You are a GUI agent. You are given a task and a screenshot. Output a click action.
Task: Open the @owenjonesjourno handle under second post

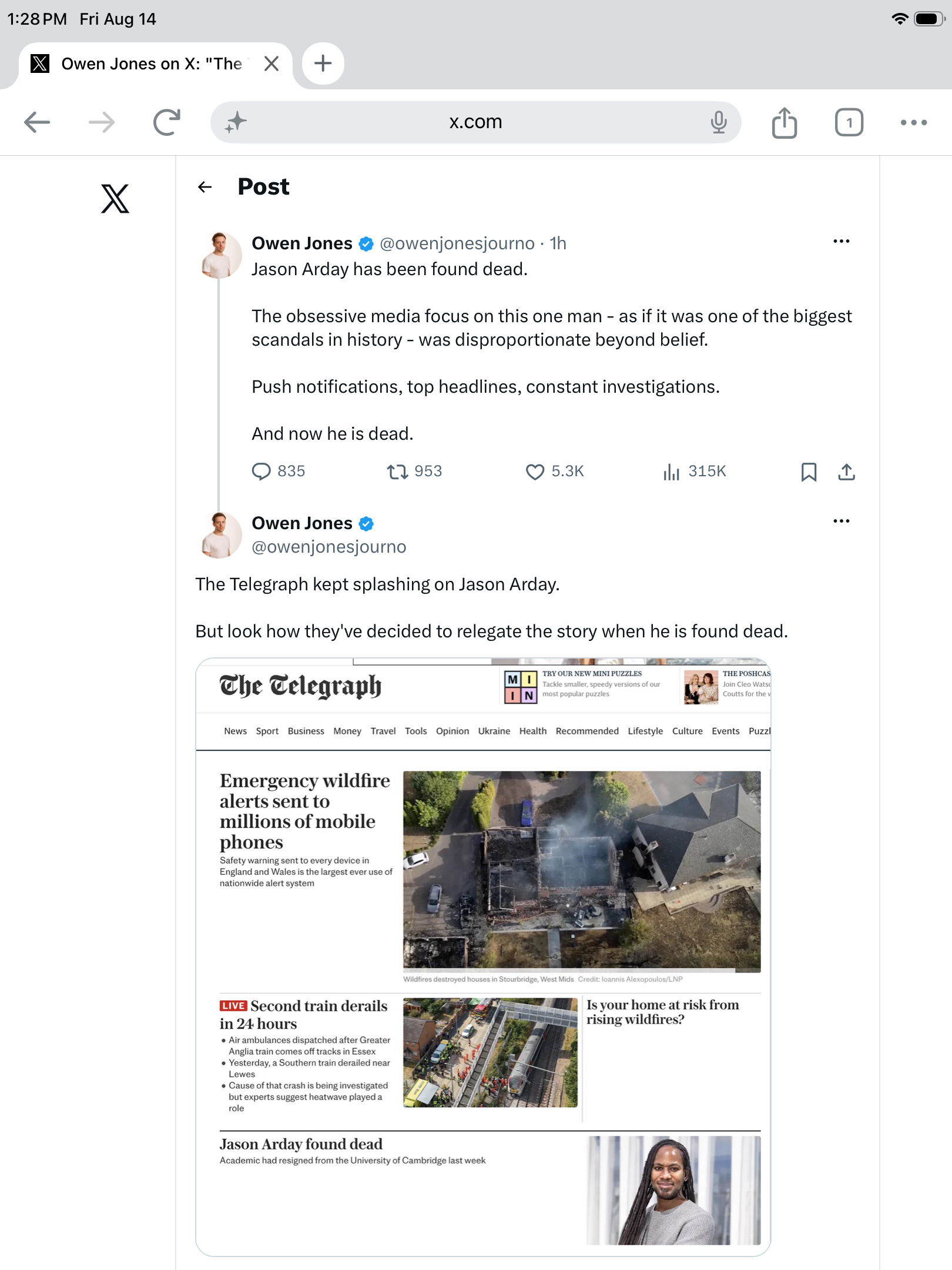coord(329,547)
